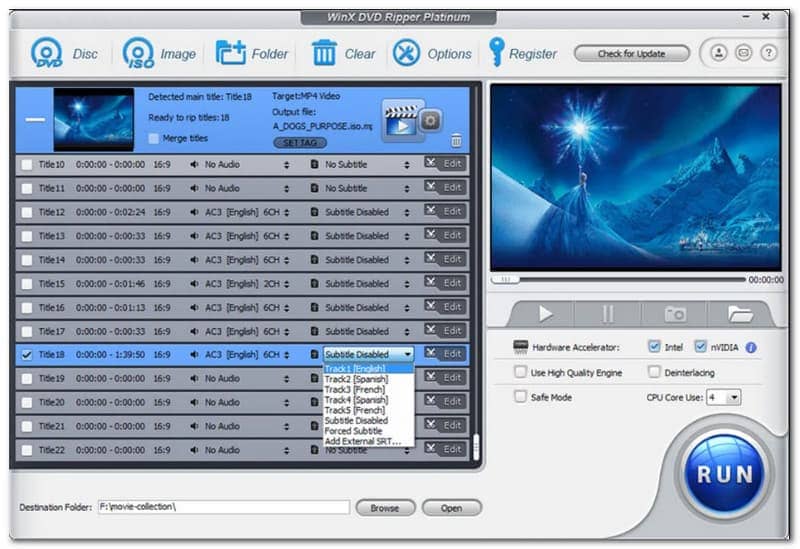Edit Title18 with scissors Edit button
Viewport: 800px width, 549px height.
coord(445,354)
